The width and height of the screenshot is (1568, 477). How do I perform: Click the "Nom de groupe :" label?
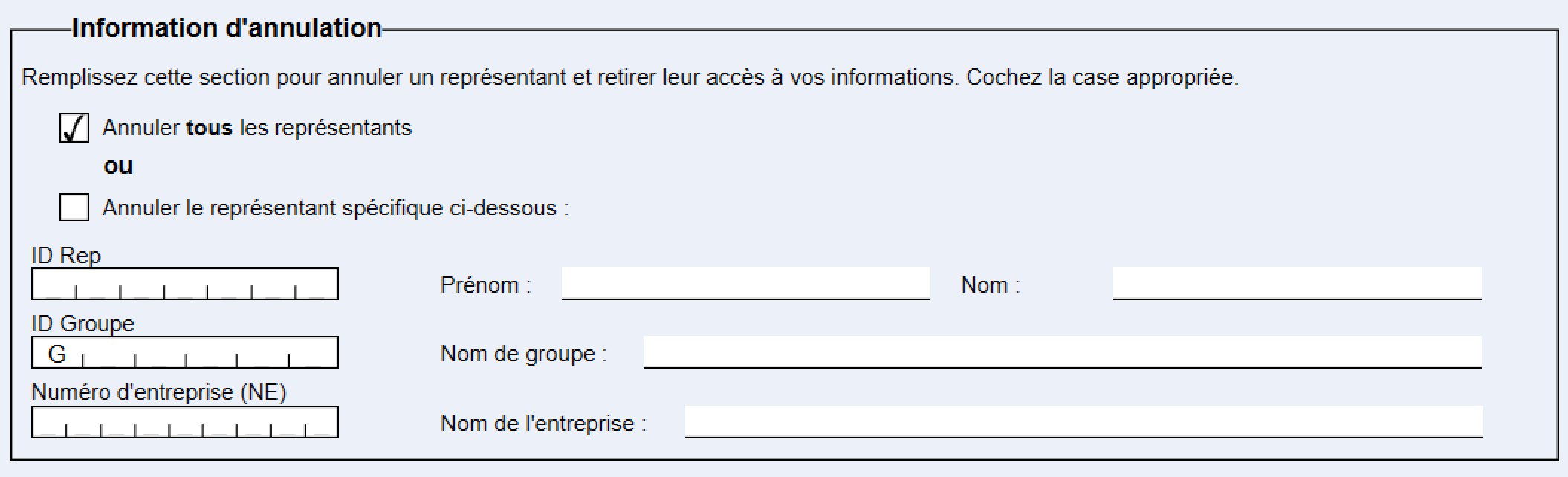coord(524,354)
